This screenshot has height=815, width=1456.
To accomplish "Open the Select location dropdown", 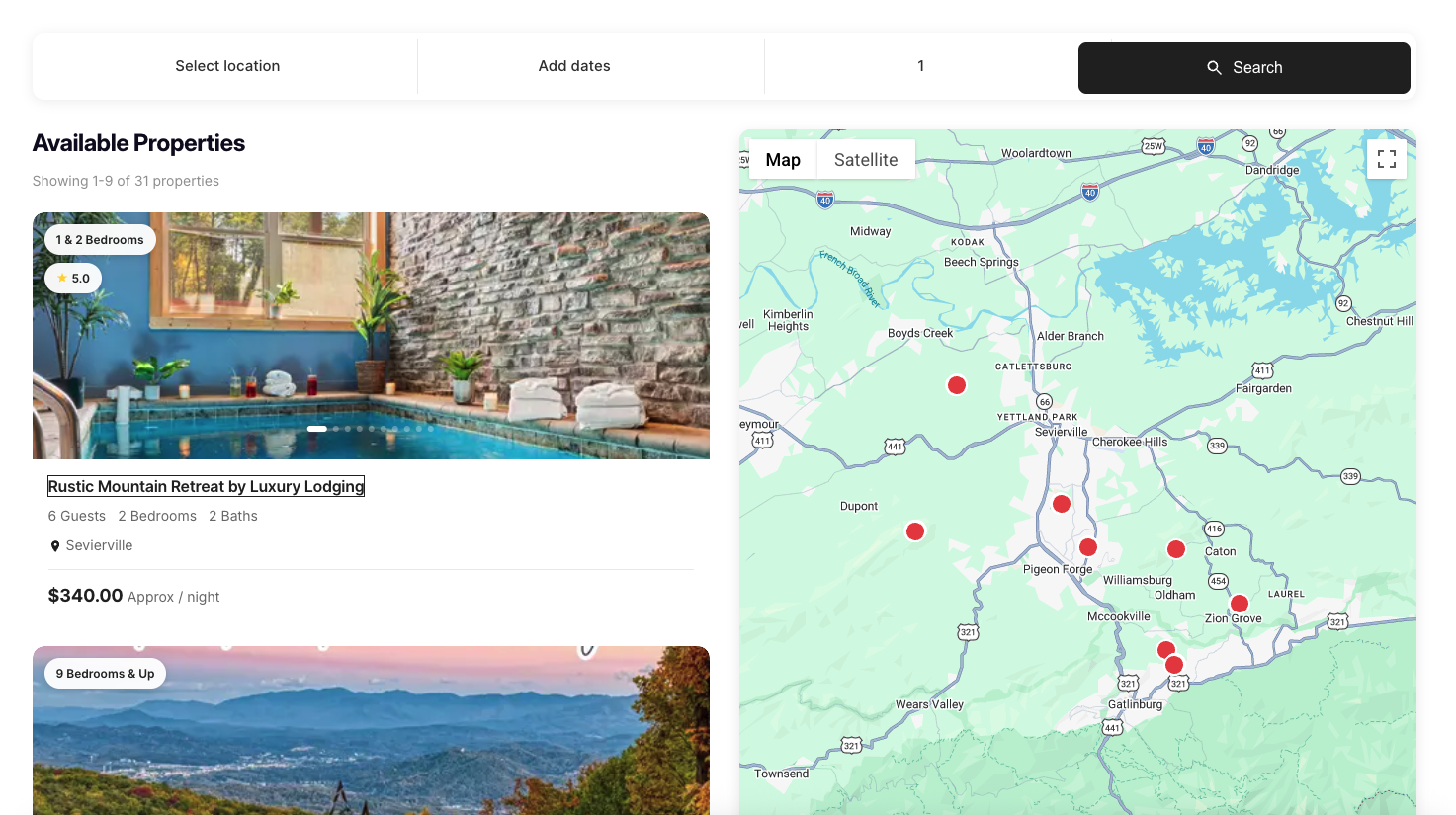I will point(227,66).
